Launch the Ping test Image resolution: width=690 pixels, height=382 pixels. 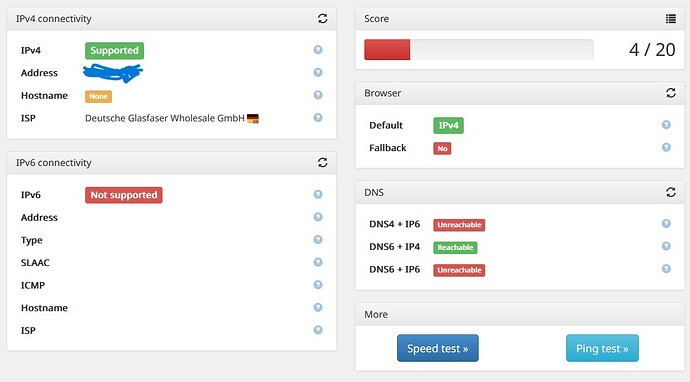point(602,348)
